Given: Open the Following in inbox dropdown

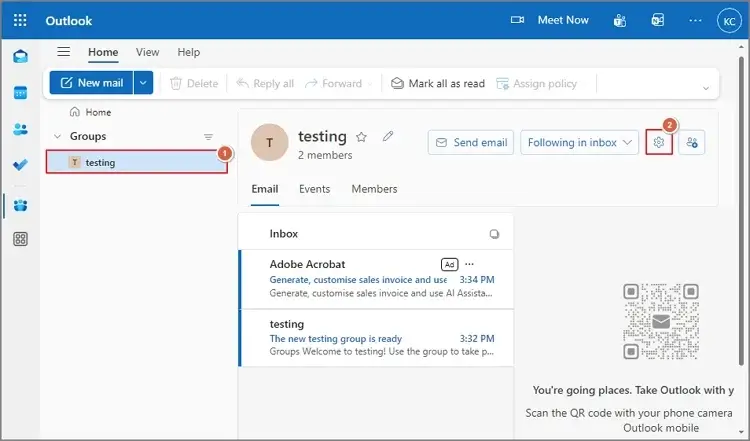Looking at the screenshot, I should click(580, 143).
